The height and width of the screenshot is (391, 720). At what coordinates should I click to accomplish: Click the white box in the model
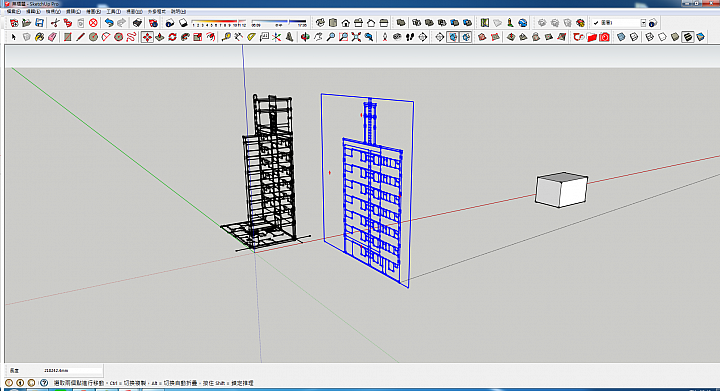click(561, 190)
